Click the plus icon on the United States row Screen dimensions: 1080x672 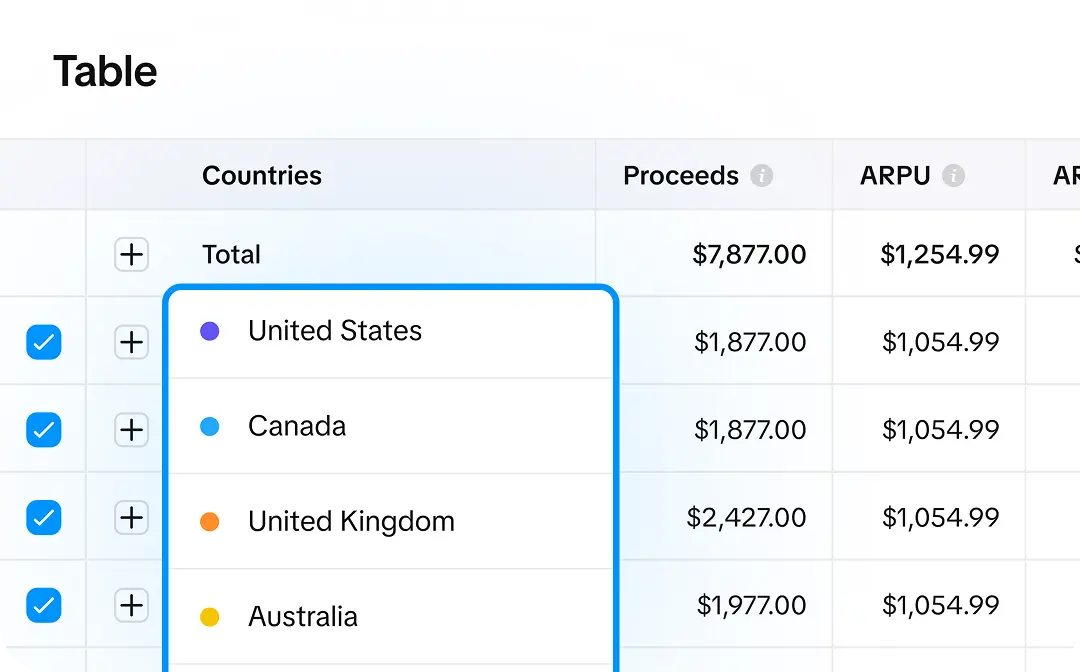coord(131,342)
